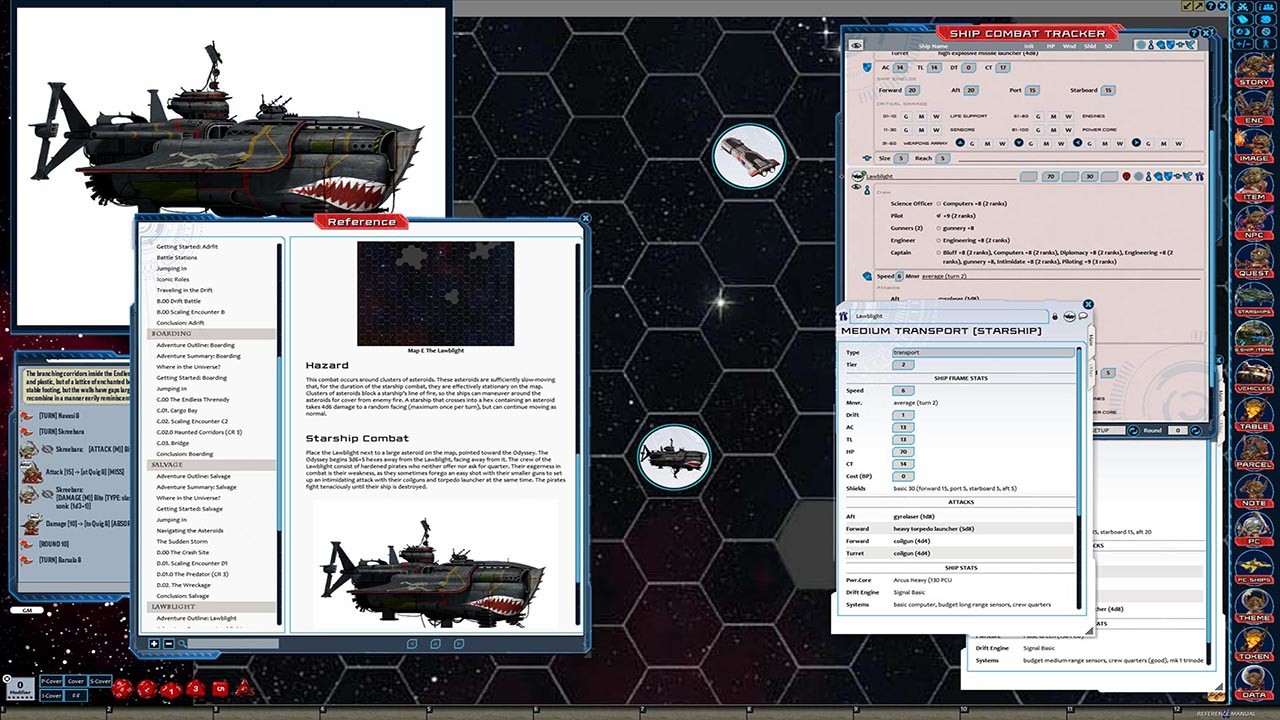
Task: Enable the P-Cover modifier
Action: point(51,681)
